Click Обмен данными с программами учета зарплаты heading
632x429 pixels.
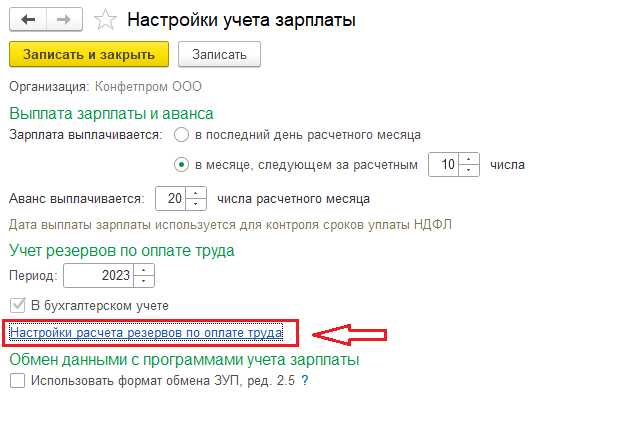(184, 359)
